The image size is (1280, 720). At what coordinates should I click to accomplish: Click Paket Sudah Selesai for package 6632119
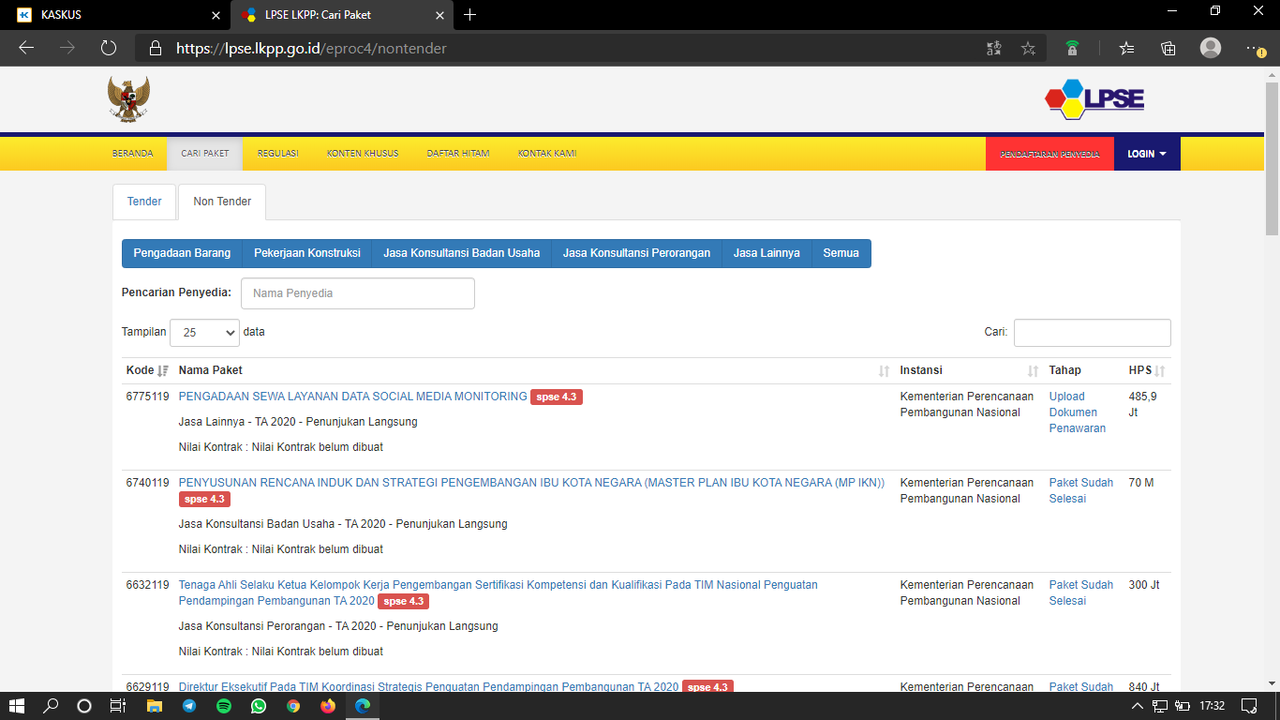click(x=1081, y=593)
